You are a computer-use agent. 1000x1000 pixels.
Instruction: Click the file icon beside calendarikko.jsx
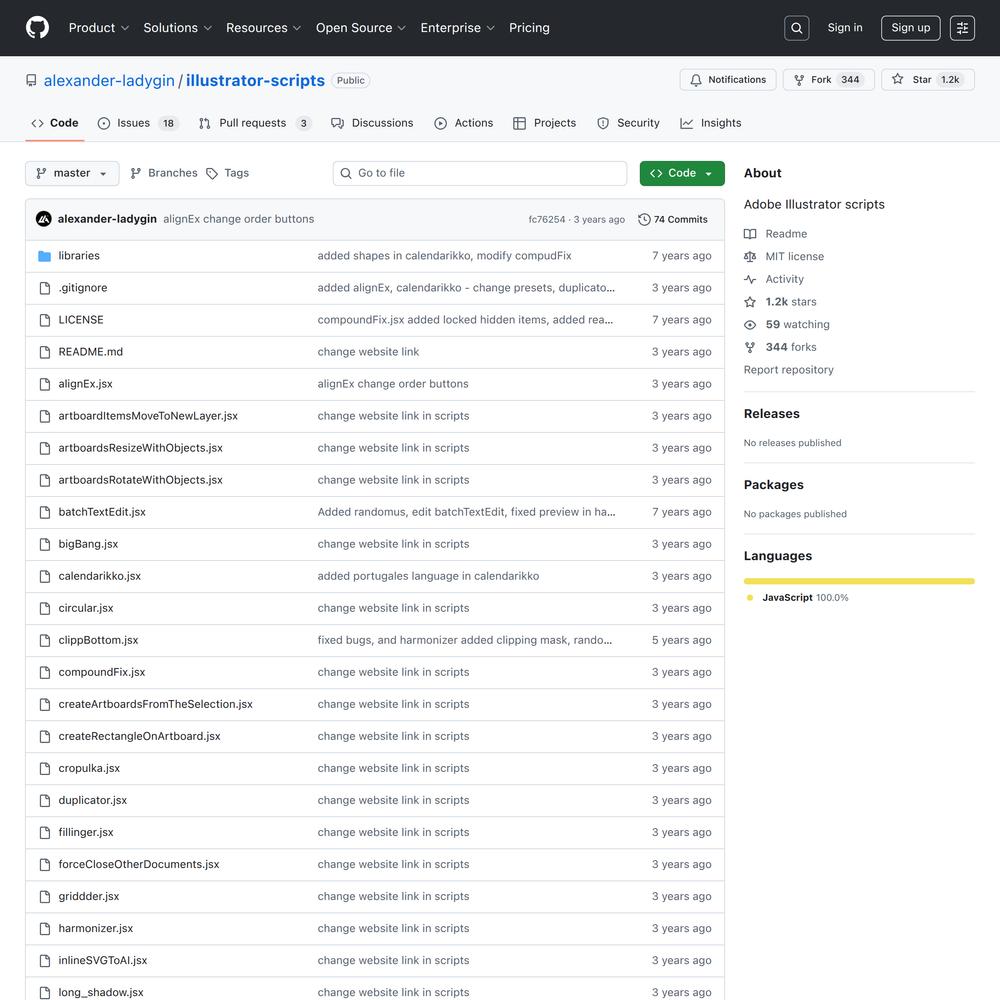(45, 576)
